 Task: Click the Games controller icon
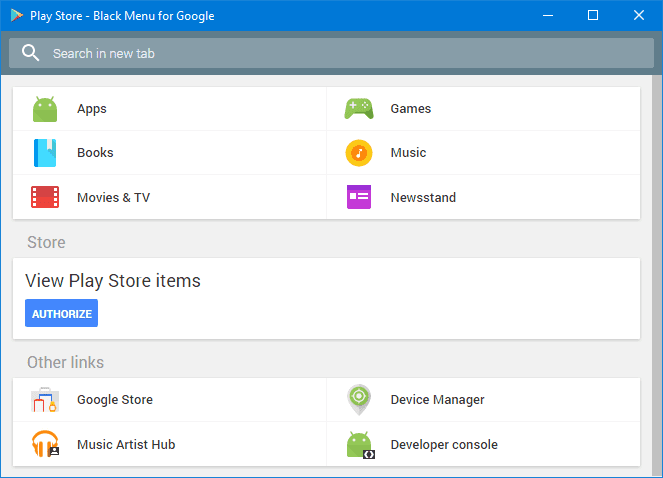[359, 109]
